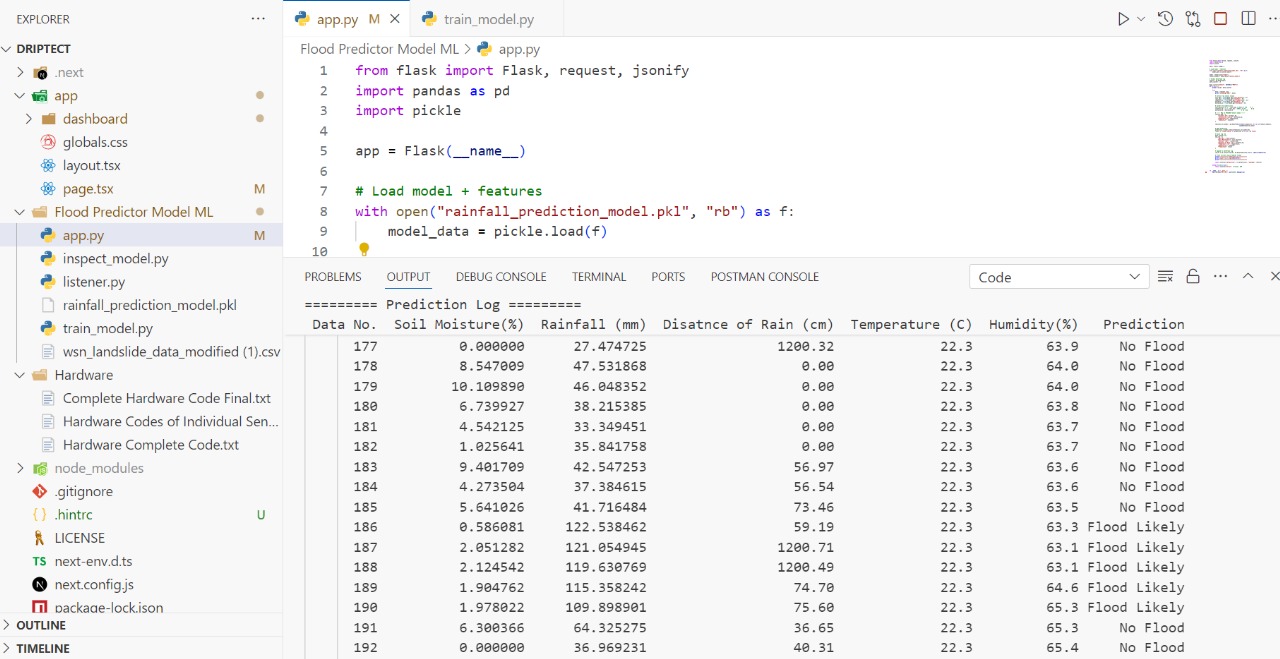Click the Prediction column header in output
Viewport: 1280px width, 659px height.
(1143, 324)
